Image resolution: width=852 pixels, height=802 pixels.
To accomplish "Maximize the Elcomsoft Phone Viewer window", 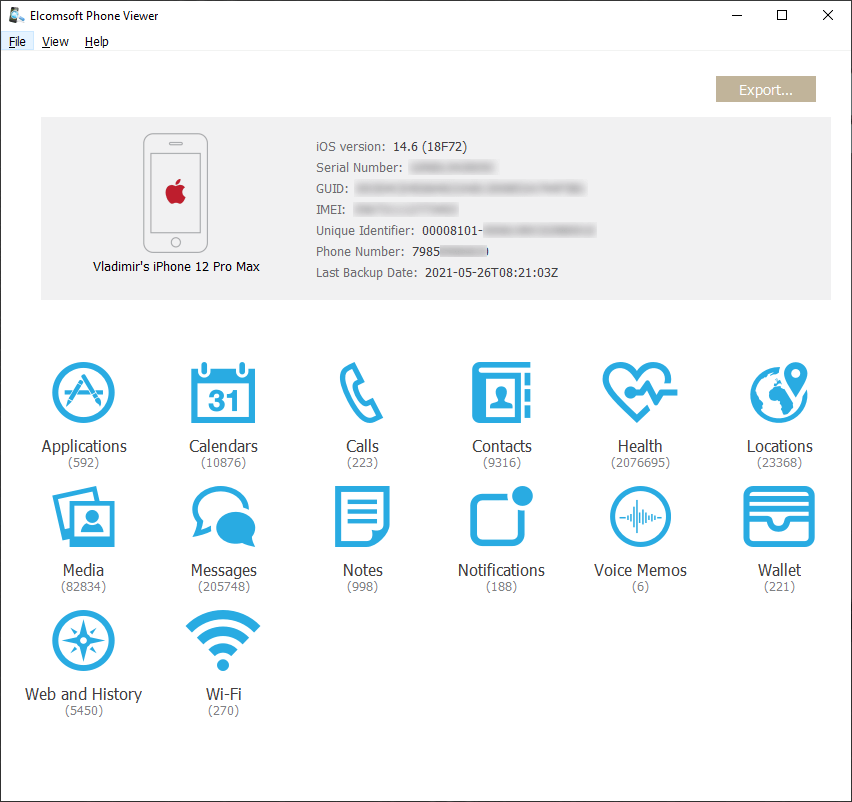I will pyautogui.click(x=782, y=15).
